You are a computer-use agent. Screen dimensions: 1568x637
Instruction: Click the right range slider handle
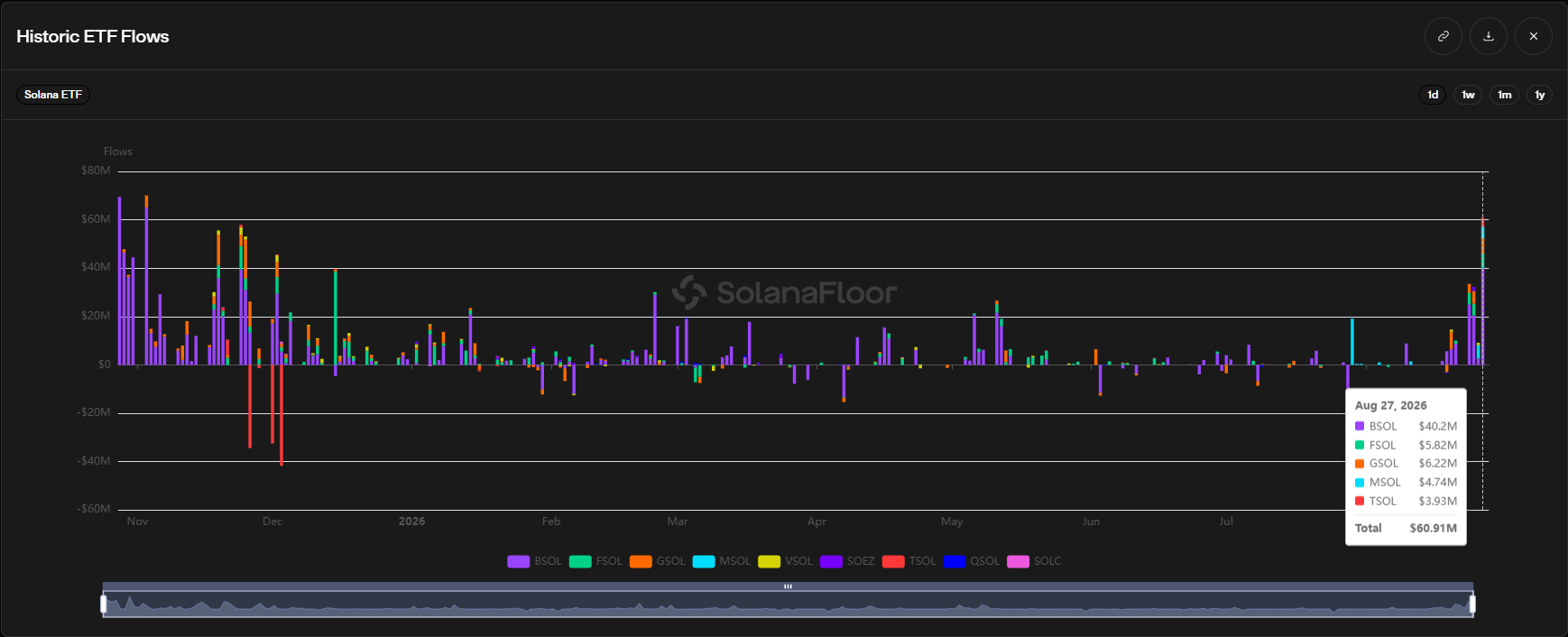tap(1472, 604)
